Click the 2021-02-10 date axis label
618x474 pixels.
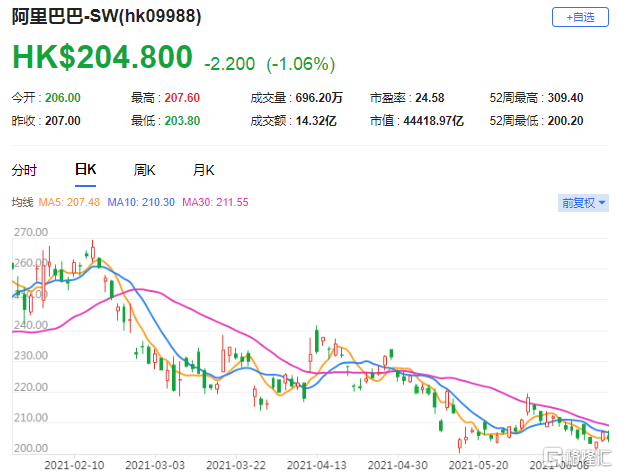pyautogui.click(x=74, y=465)
